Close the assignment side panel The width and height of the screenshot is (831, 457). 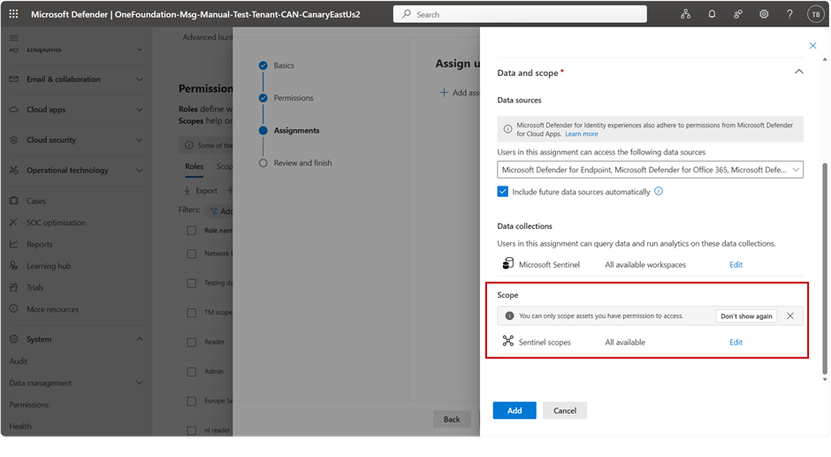(812, 46)
